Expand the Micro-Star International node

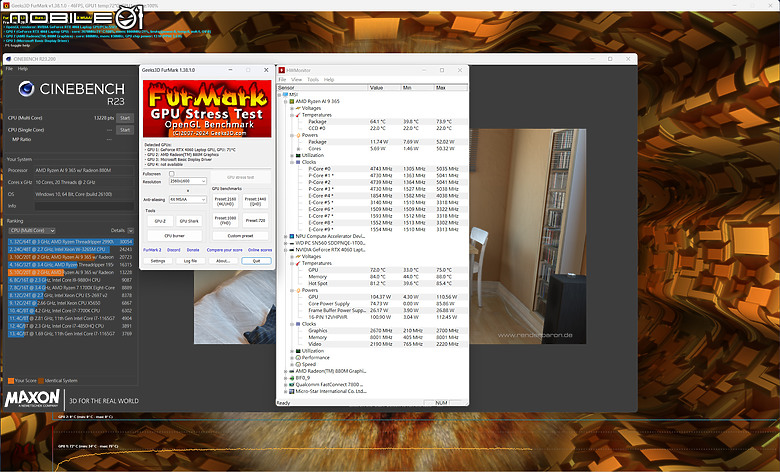pyautogui.click(x=286, y=392)
